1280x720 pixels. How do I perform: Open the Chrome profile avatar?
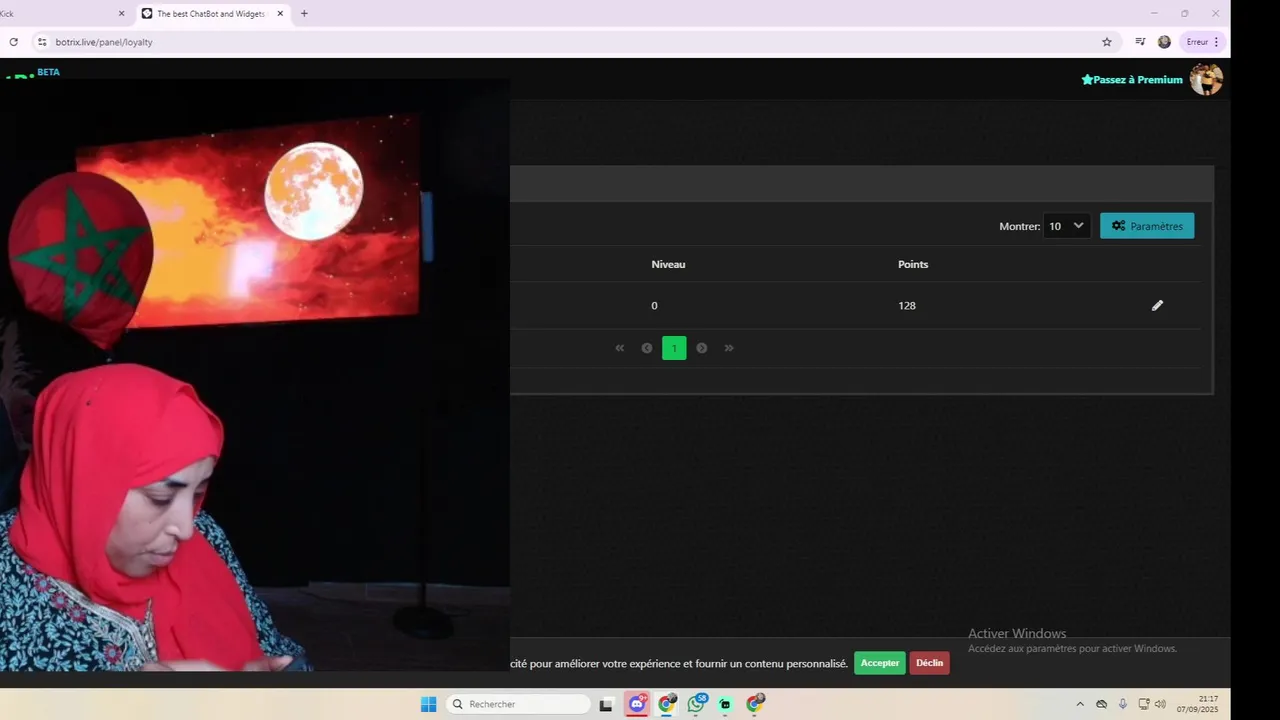(1164, 42)
